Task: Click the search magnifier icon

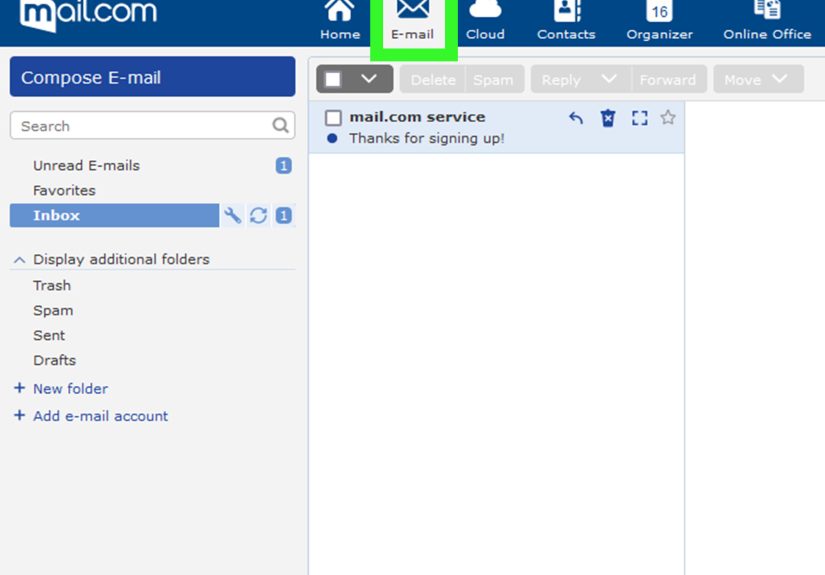Action: tap(280, 125)
